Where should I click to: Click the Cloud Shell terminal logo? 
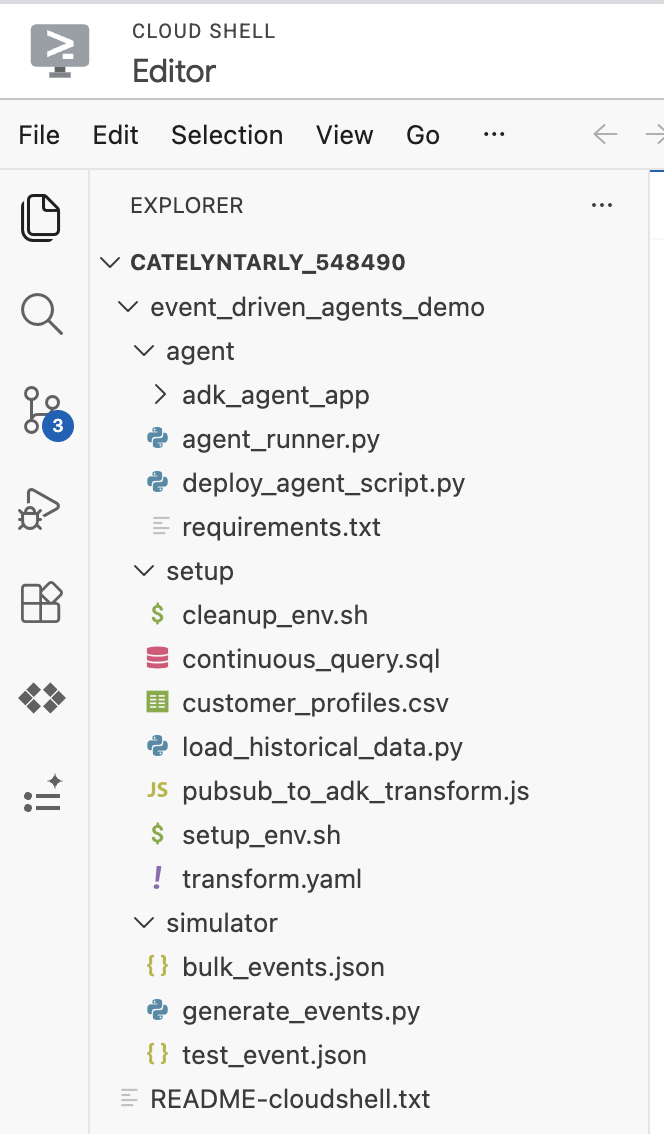57,50
